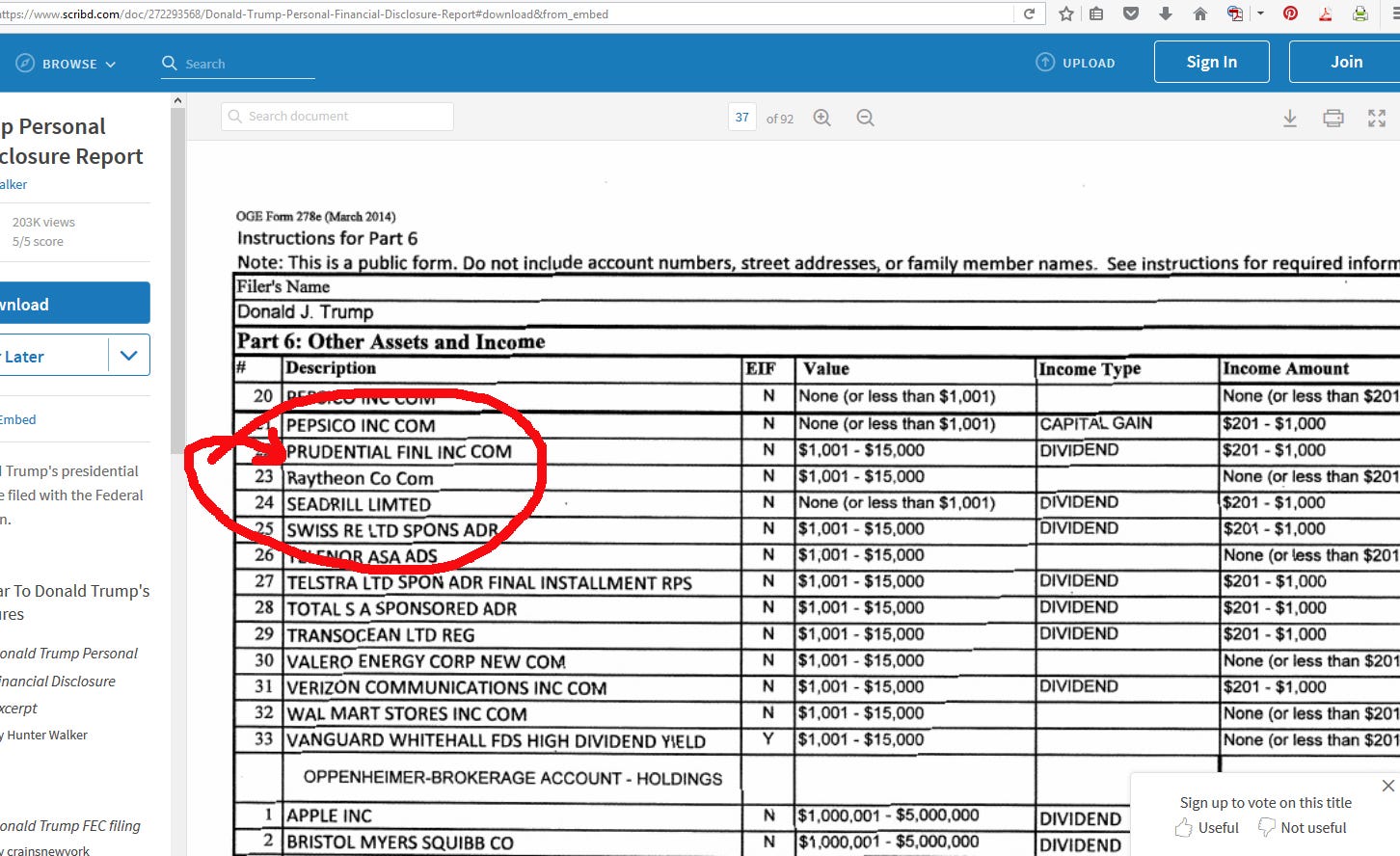Click the zoom in magnifier icon

[x=821, y=118]
